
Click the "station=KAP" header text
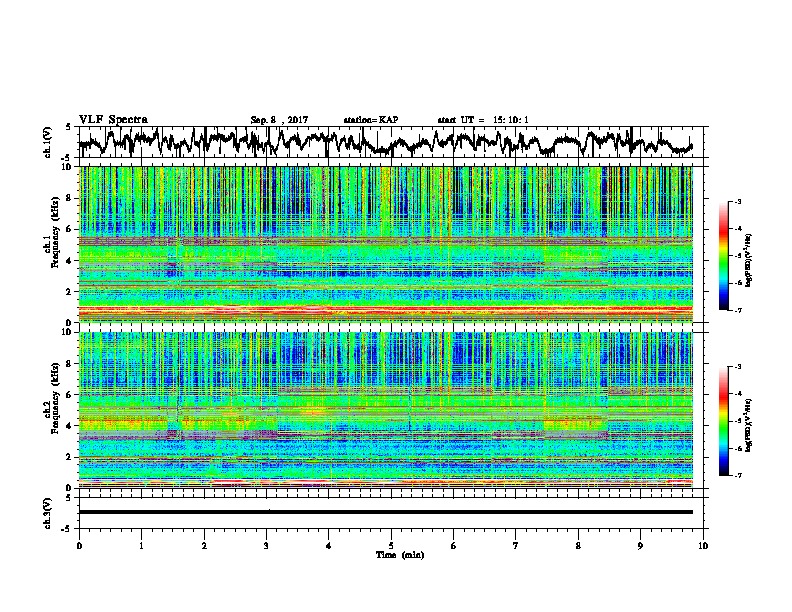pyautogui.click(x=371, y=120)
